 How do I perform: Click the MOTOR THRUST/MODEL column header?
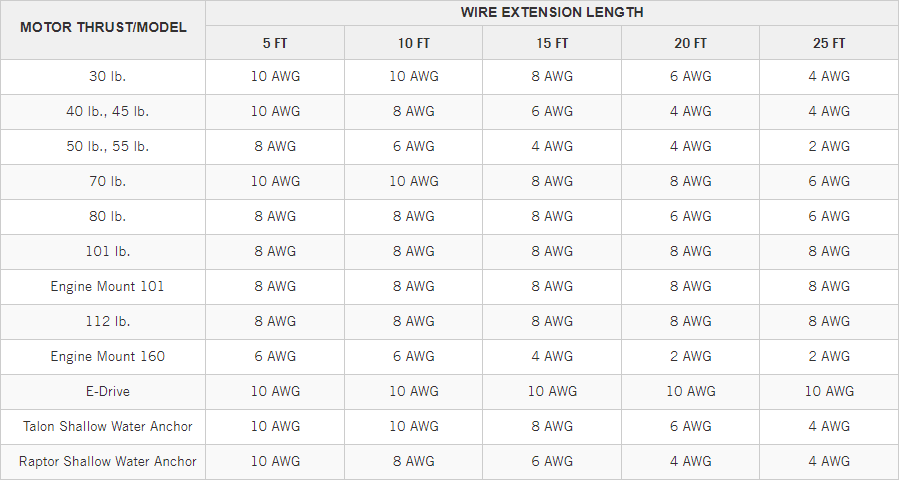point(103,27)
